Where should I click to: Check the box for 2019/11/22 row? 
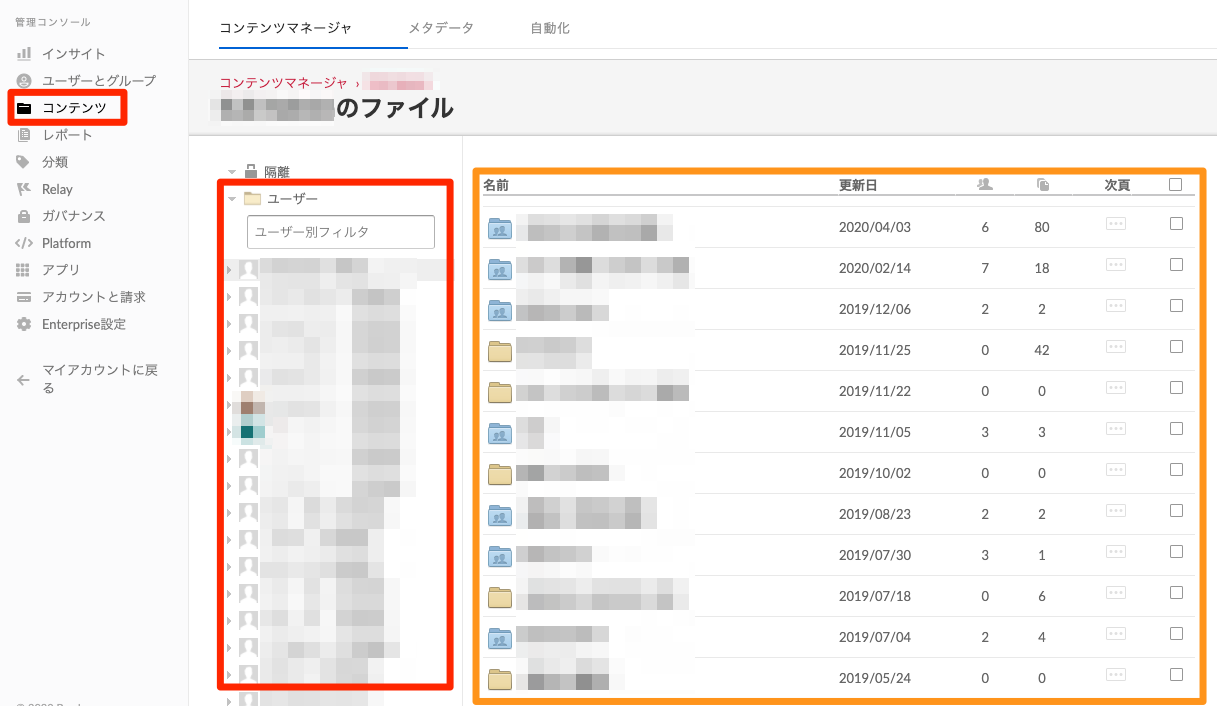point(1176,387)
